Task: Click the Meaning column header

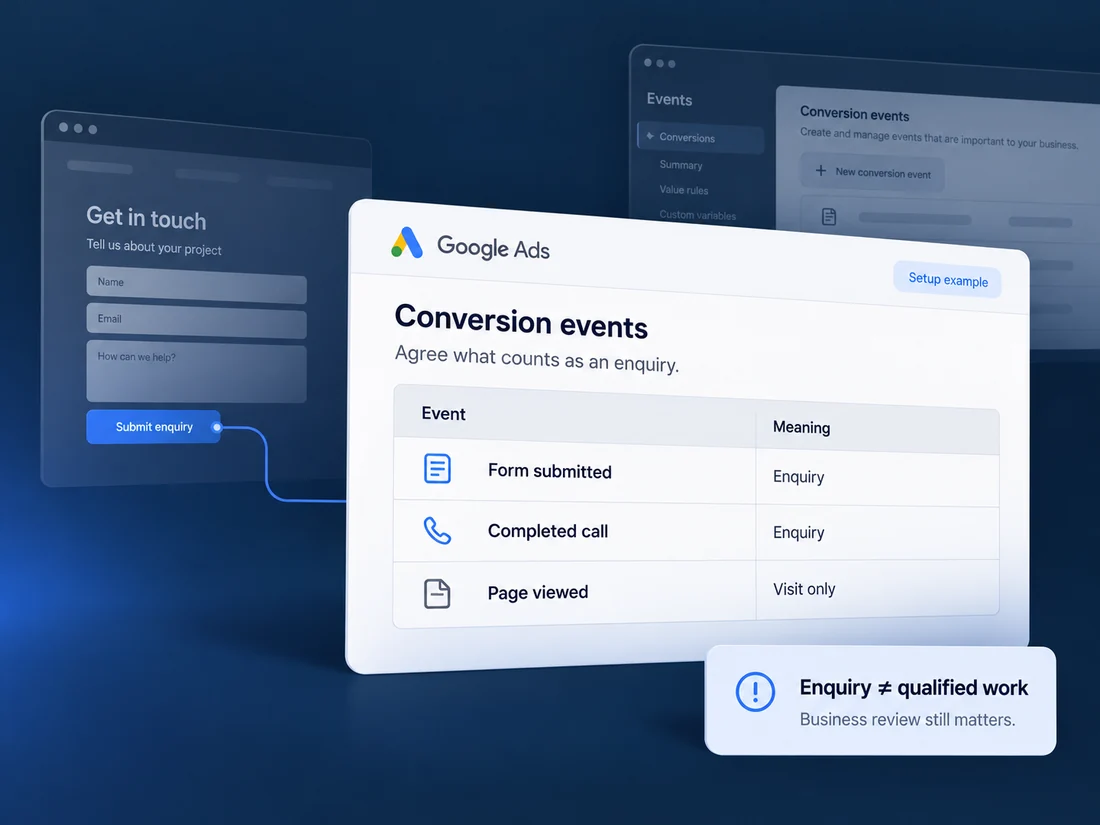Action: tap(801, 427)
